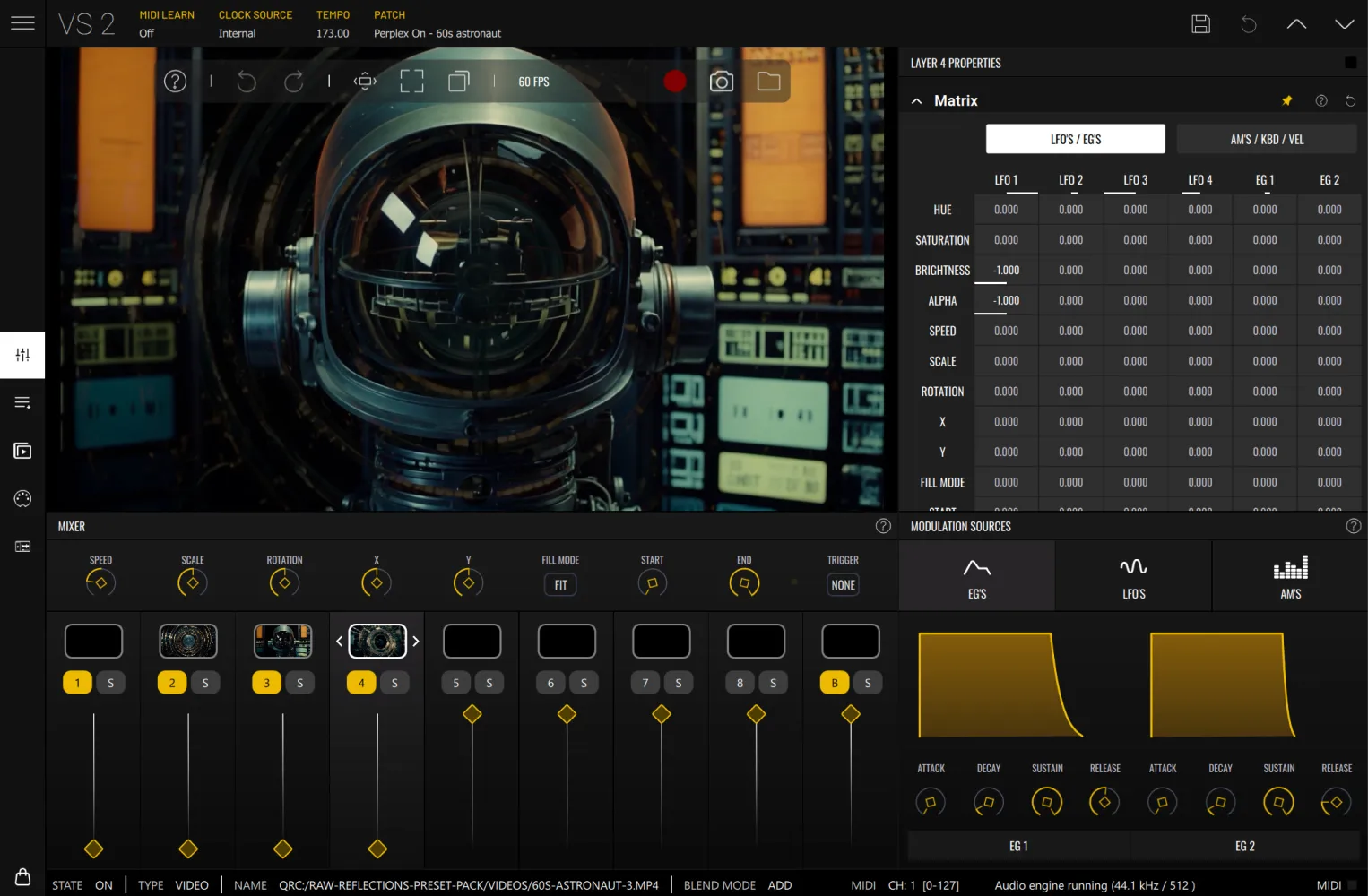Click the MIDI connector icon in left sidebar
Image resolution: width=1368 pixels, height=896 pixels.
pyautogui.click(x=22, y=499)
